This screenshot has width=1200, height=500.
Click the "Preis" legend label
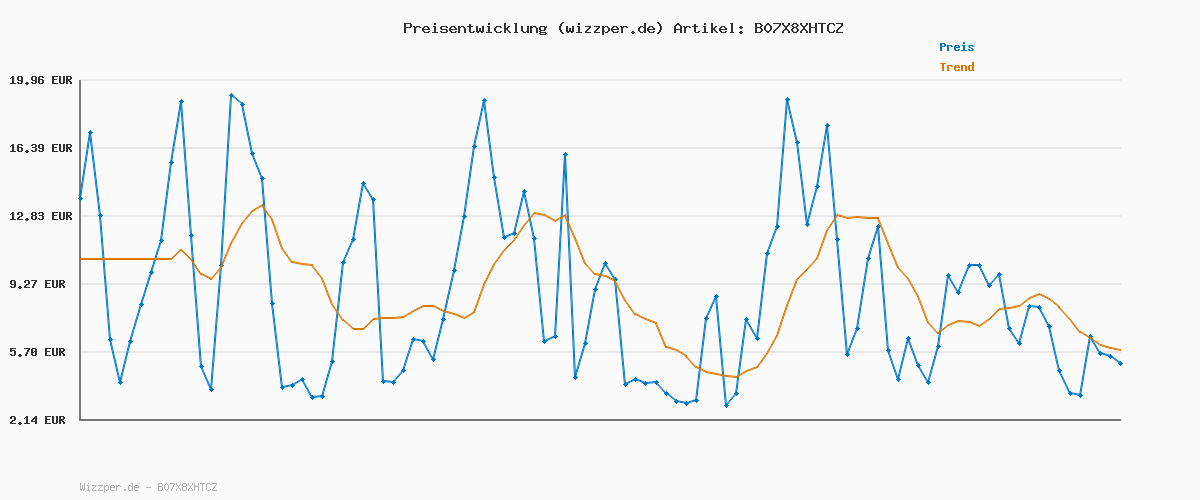point(956,47)
